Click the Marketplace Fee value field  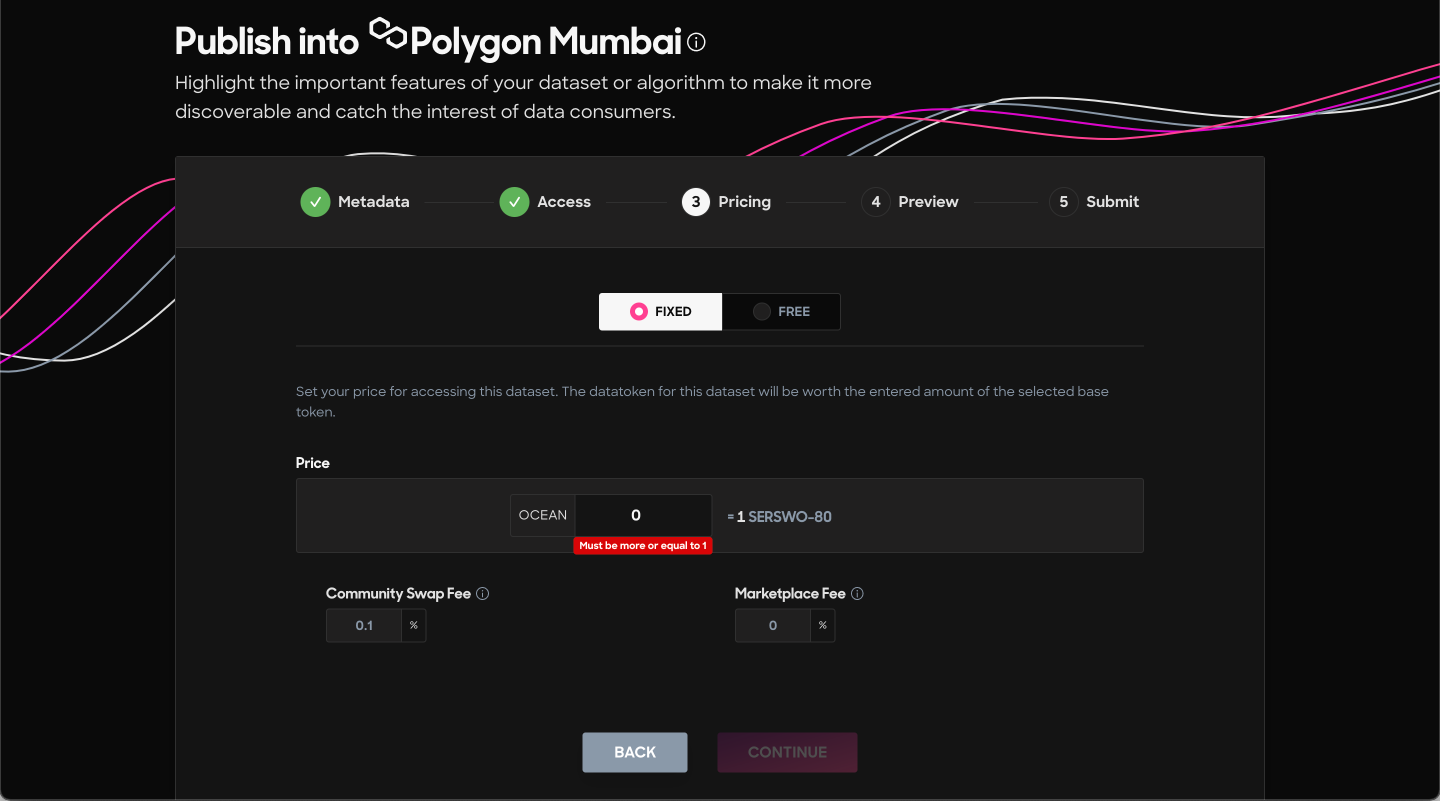click(772, 626)
